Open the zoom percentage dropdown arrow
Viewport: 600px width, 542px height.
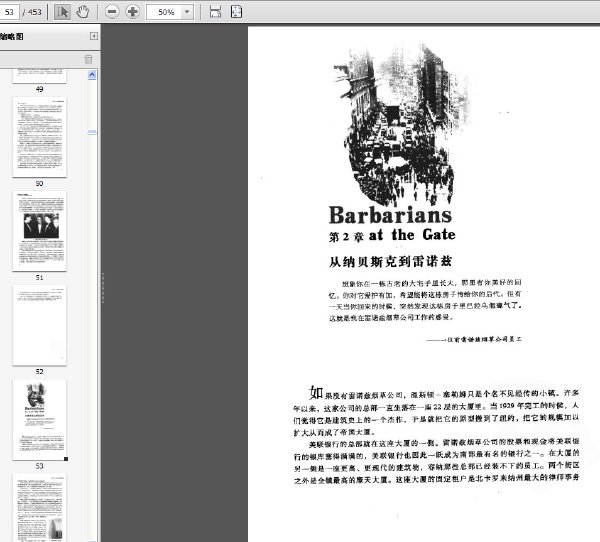pyautogui.click(x=187, y=12)
